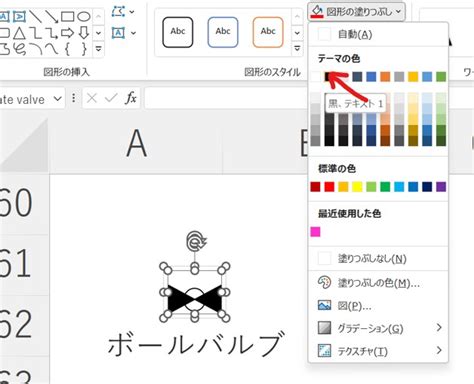Open the Edit Shape points menu
The height and width of the screenshot is (384, 474).
(123, 12)
